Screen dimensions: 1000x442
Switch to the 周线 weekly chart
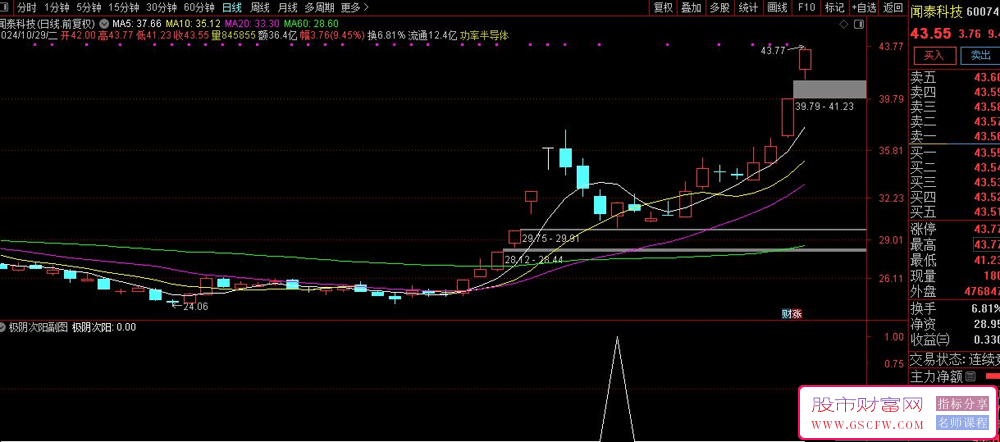pos(260,8)
